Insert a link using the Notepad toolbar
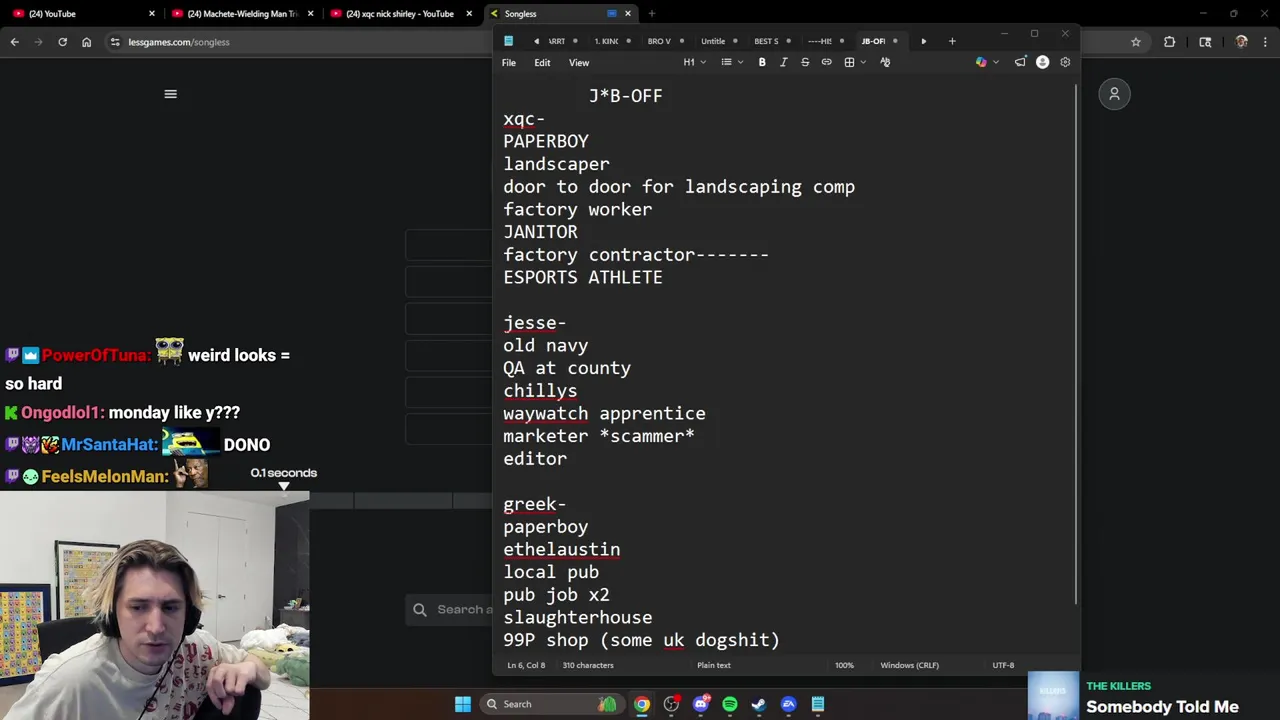 tap(826, 62)
